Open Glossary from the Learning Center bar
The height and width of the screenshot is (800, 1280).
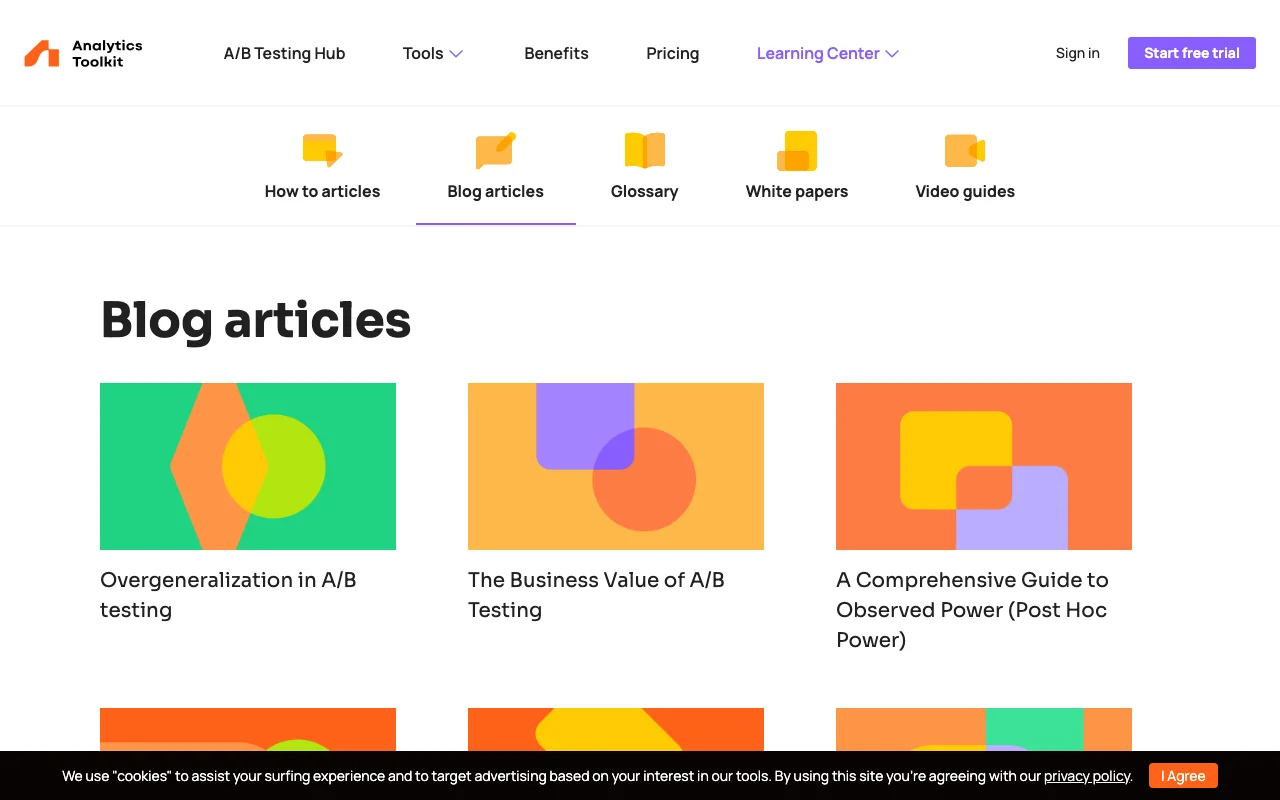point(644,190)
